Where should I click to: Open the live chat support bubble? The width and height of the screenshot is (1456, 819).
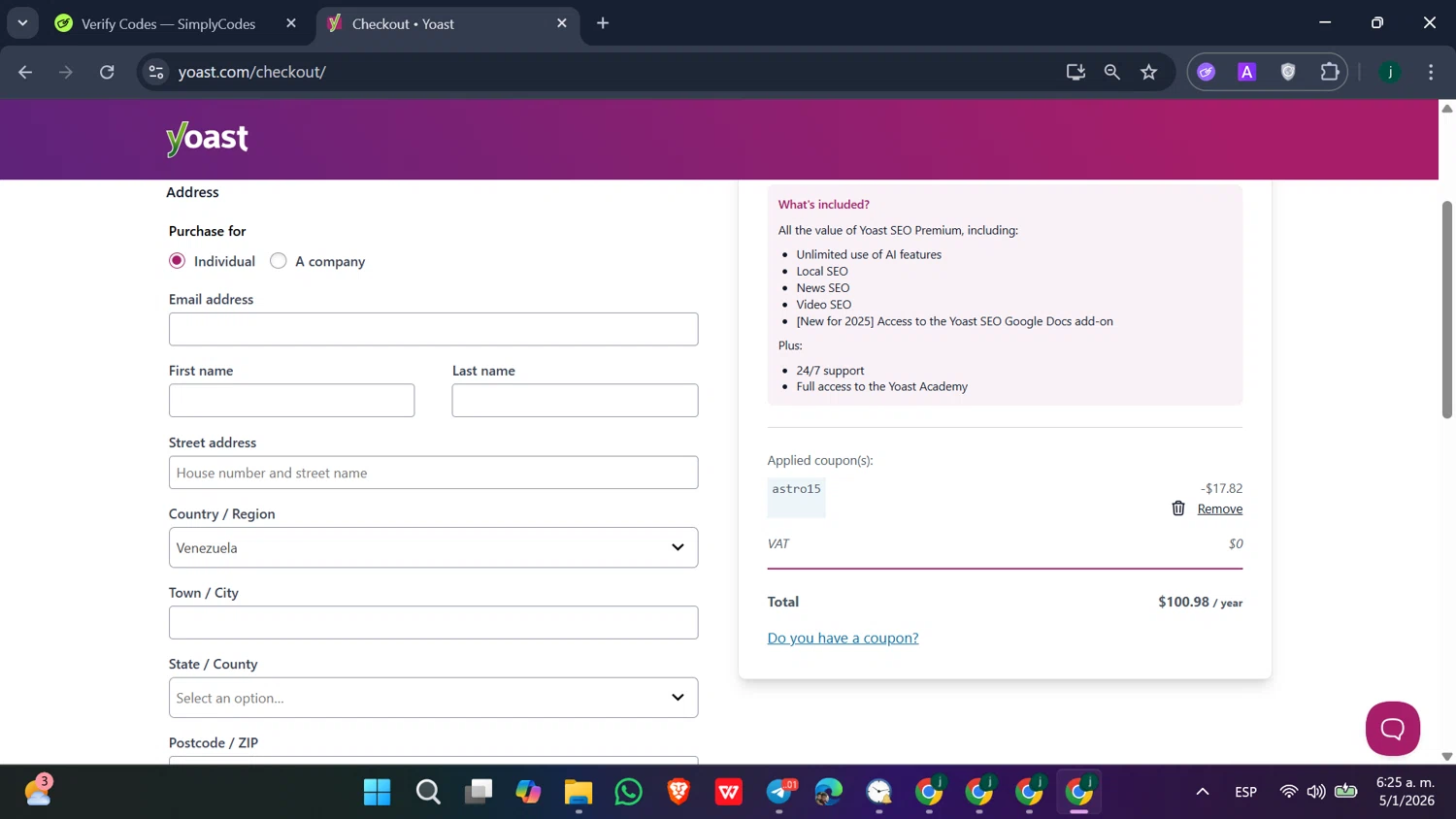(x=1393, y=729)
